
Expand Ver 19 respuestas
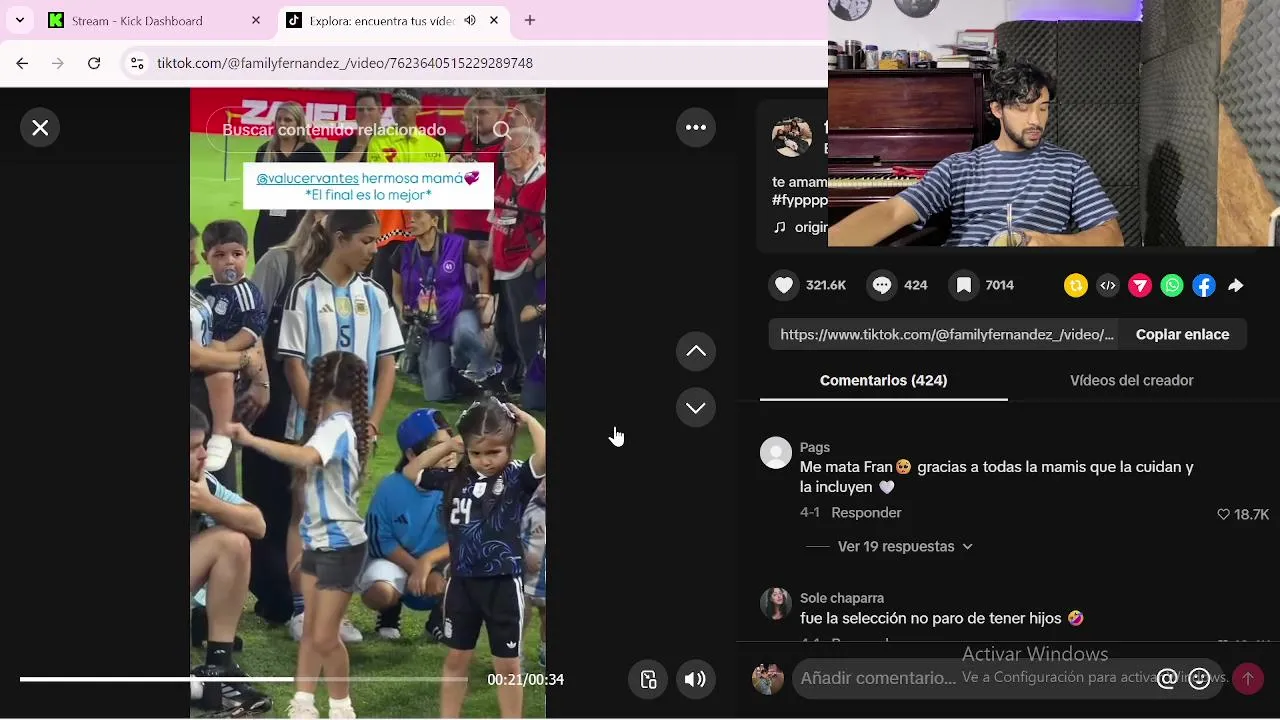point(904,547)
